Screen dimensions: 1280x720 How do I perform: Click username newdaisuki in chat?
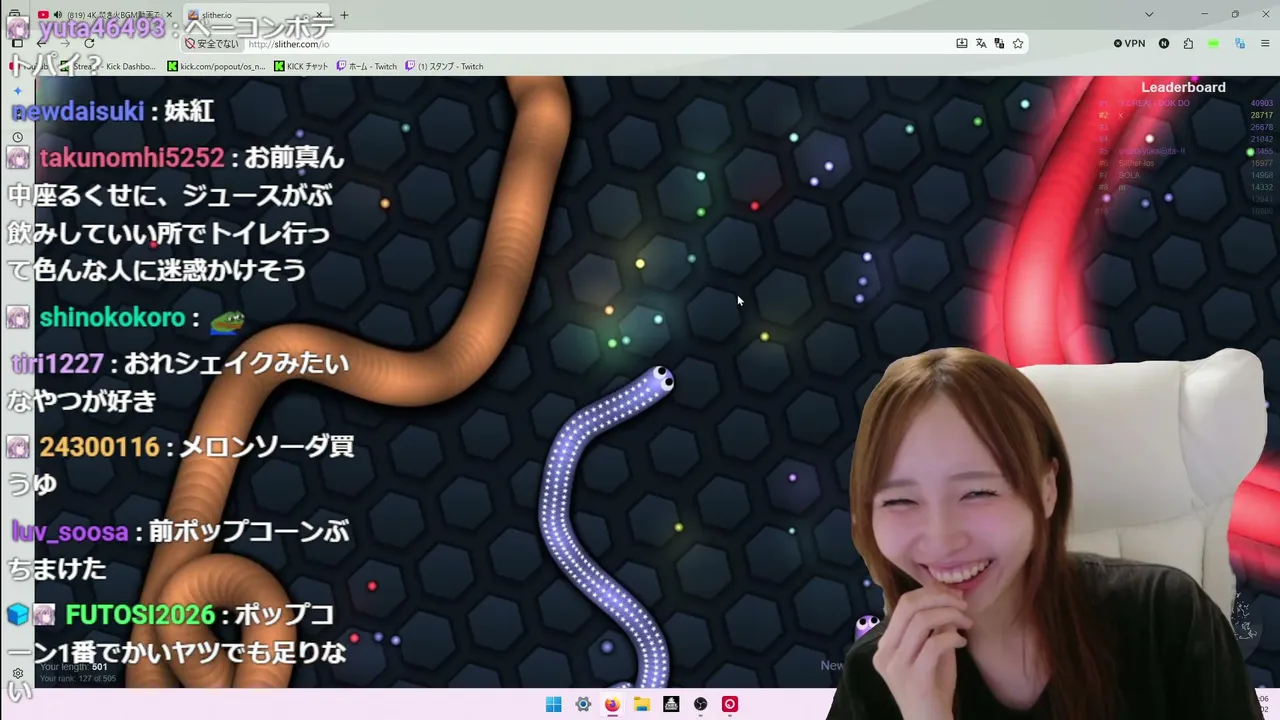click(x=77, y=111)
